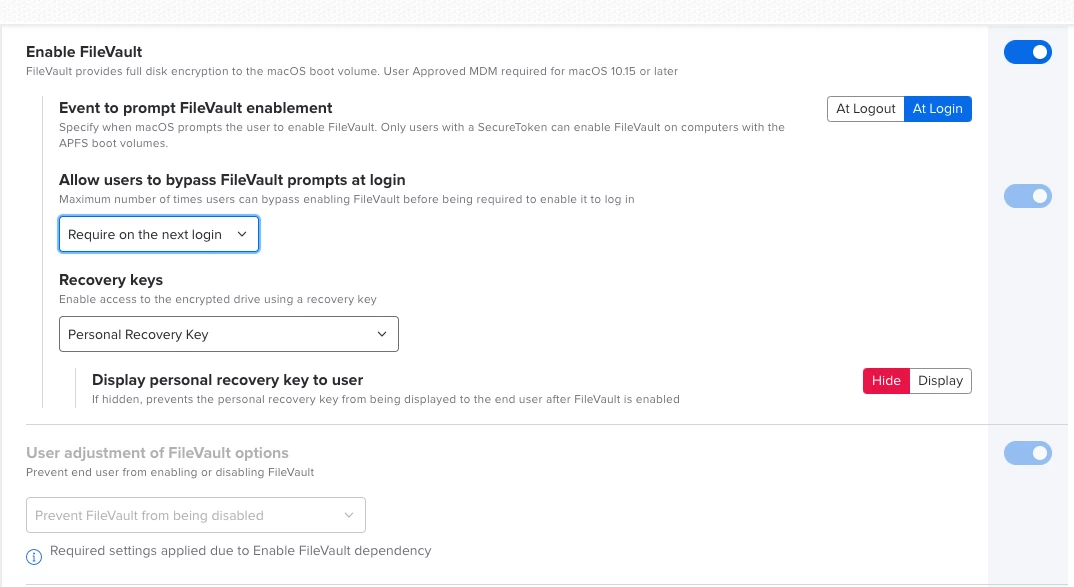Screen dimensions: 1074x587
Task: Click the info icon beside Required settings note
Action: (34, 556)
